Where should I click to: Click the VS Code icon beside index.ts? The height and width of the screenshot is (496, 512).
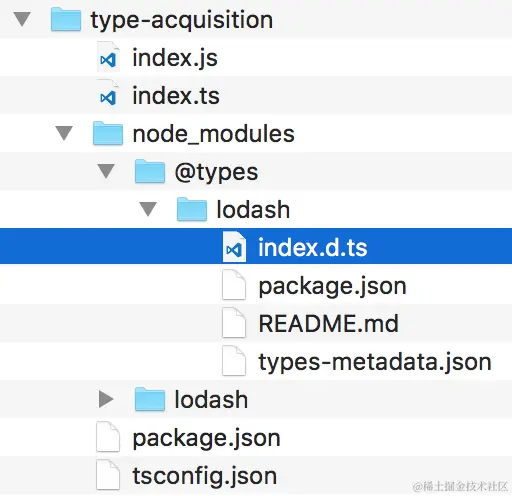pos(108,95)
